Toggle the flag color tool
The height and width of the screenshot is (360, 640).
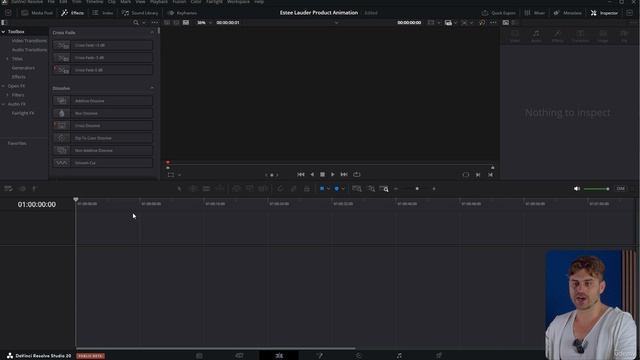pos(322,189)
